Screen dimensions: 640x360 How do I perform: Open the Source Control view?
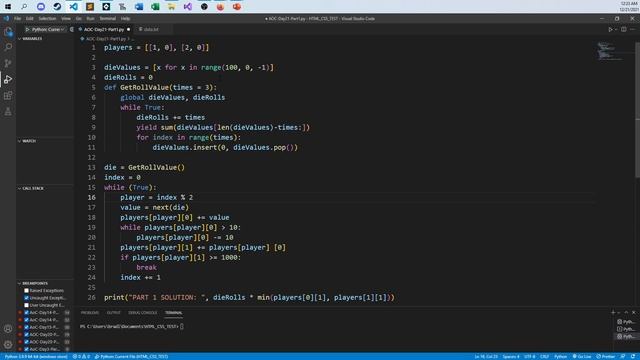click(x=8, y=63)
